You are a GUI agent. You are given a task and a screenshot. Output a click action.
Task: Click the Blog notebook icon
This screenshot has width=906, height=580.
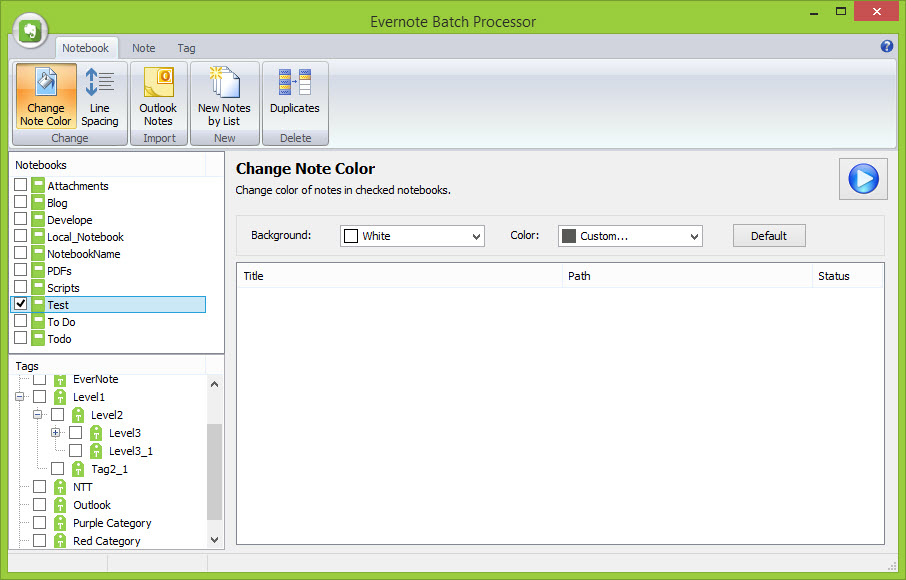(x=38, y=203)
